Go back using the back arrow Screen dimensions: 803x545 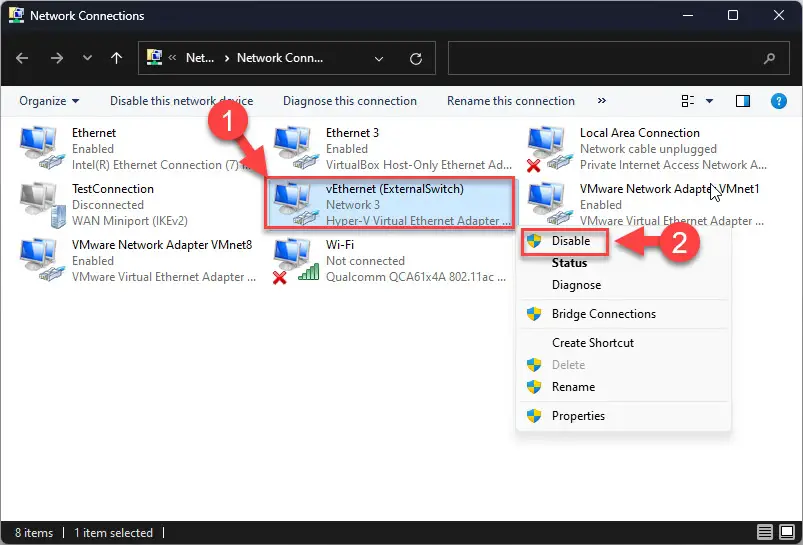tap(22, 58)
